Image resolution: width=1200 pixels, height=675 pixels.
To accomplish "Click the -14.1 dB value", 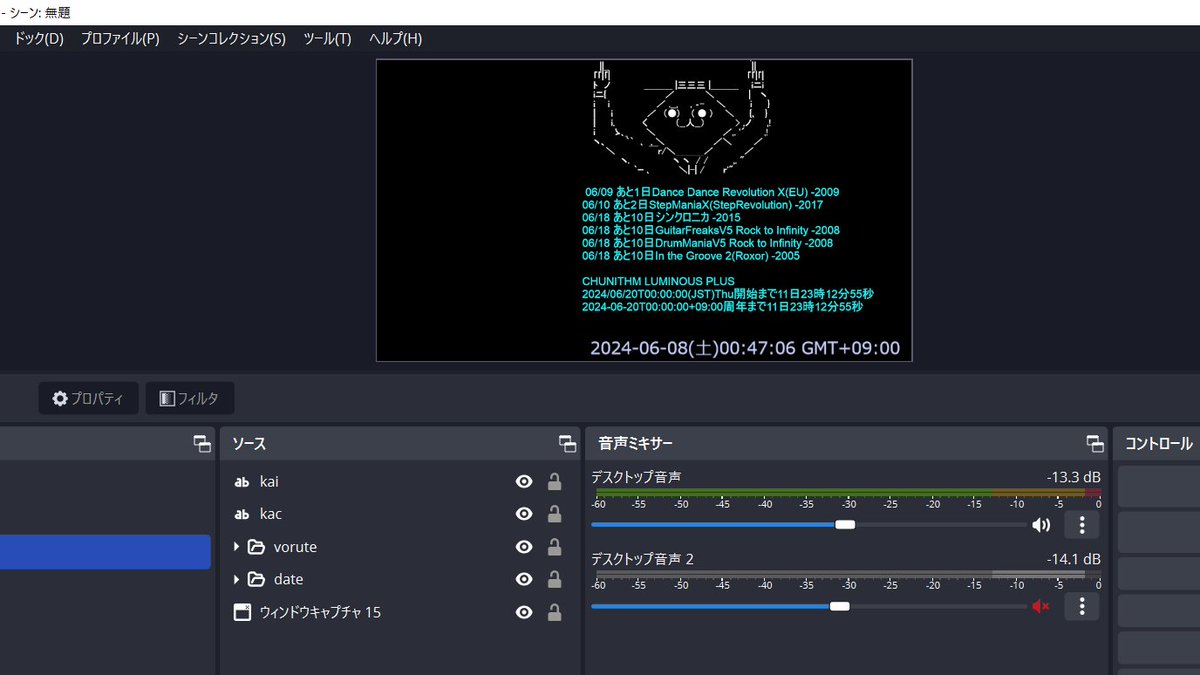I will 1073,559.
